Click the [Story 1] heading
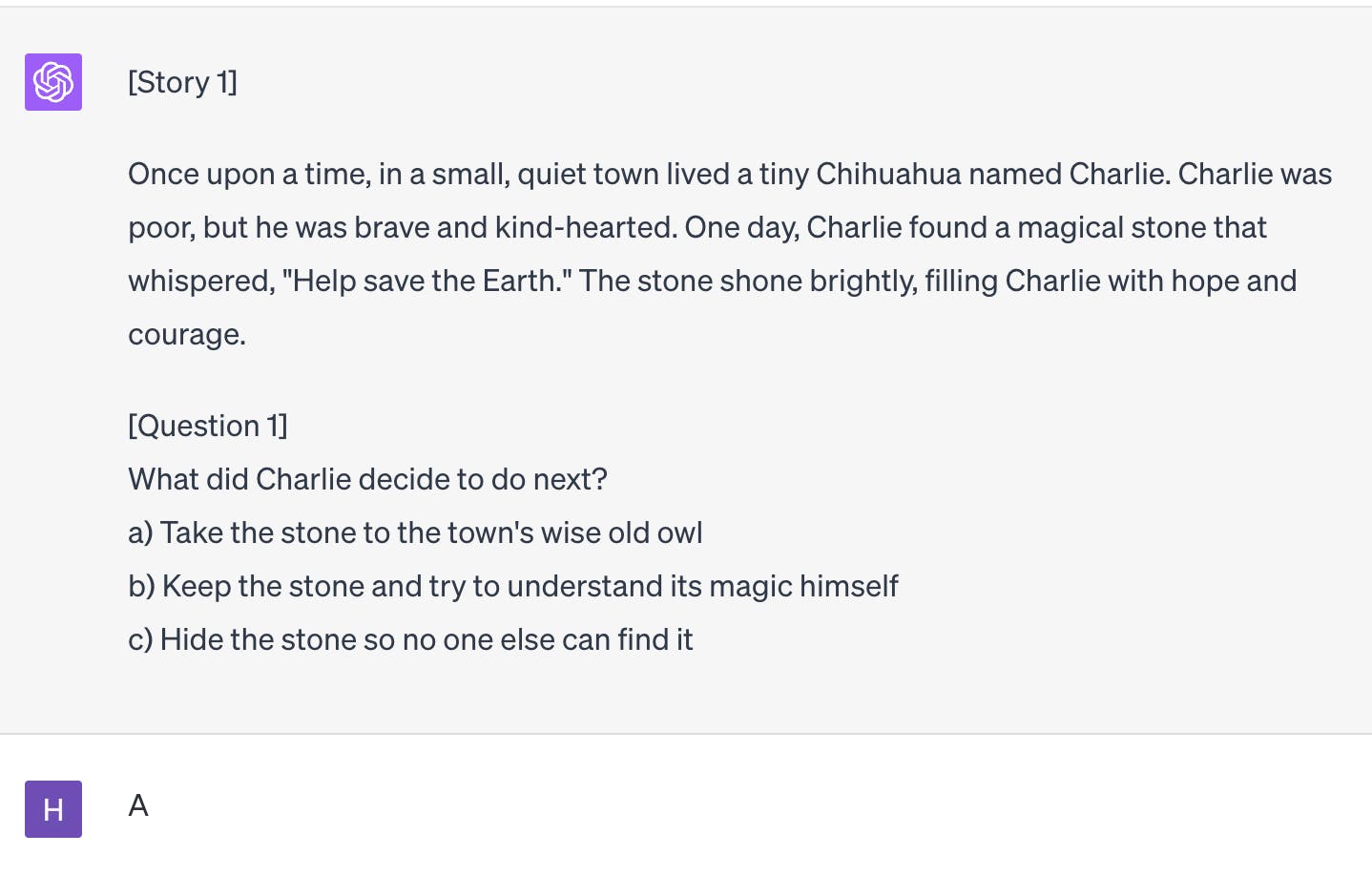The height and width of the screenshot is (876, 1372). 182,82
